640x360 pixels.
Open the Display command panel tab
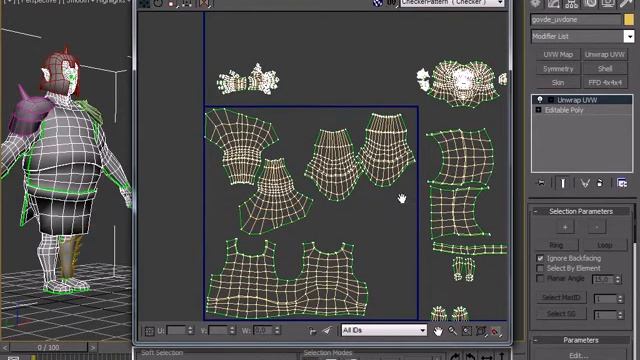click(607, 3)
